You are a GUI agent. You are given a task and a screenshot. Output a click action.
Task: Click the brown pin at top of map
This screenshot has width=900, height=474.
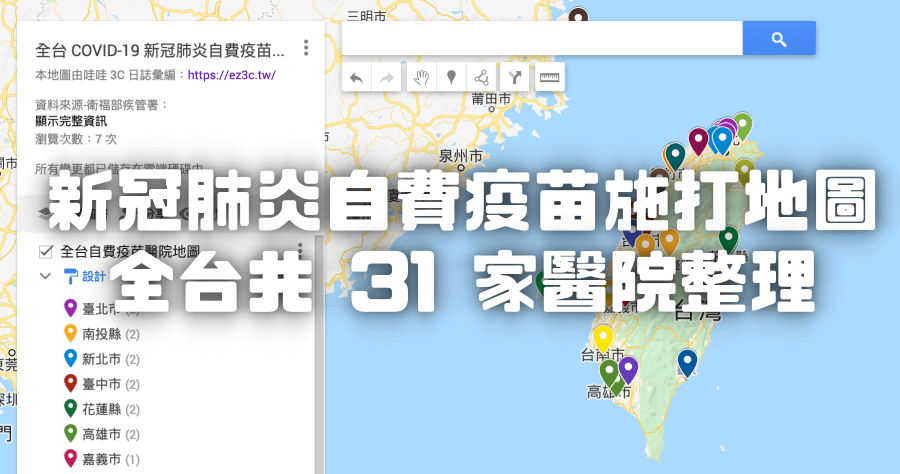coord(579,15)
